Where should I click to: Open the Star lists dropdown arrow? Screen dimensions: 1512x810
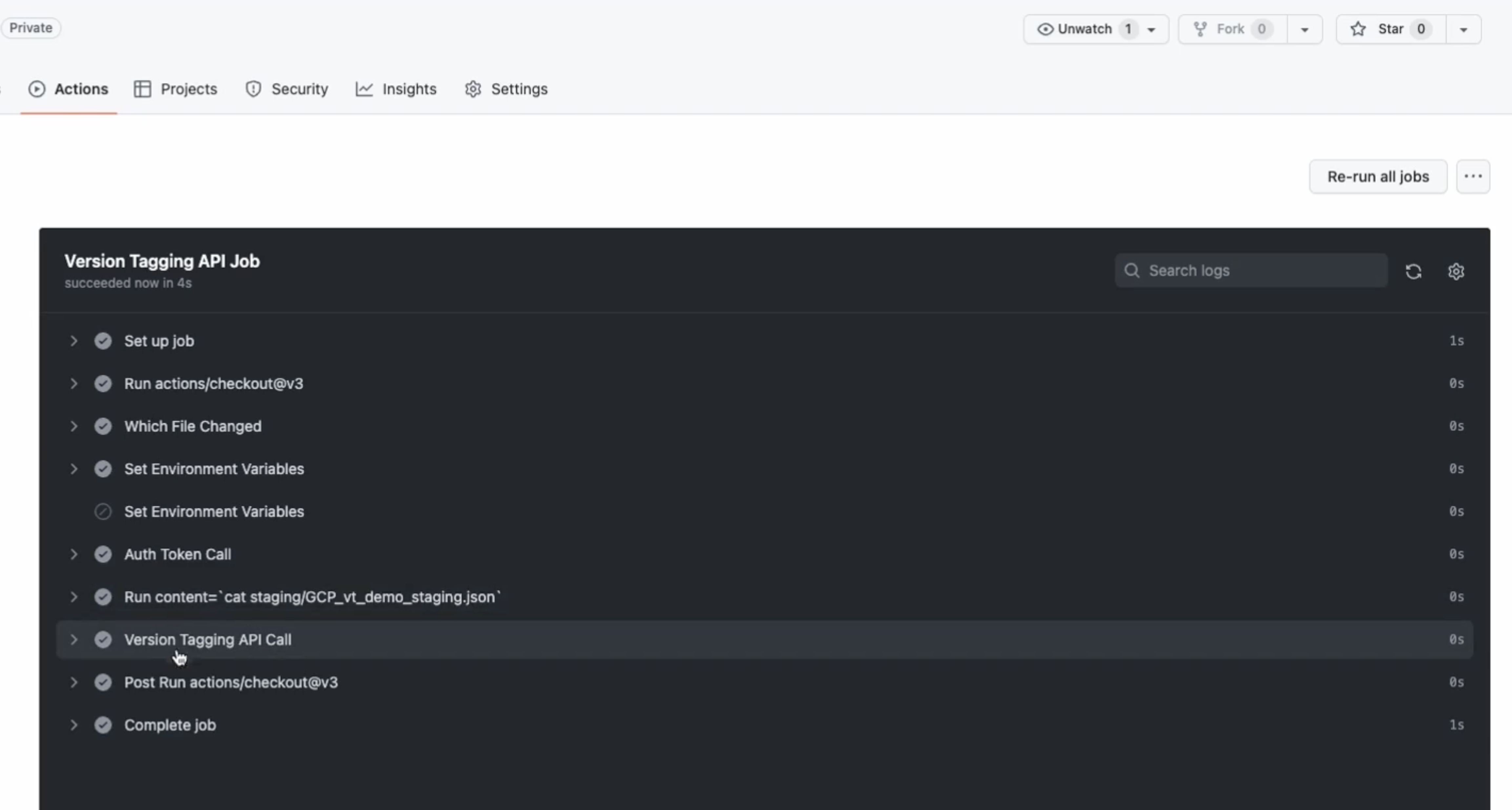pyautogui.click(x=1463, y=29)
